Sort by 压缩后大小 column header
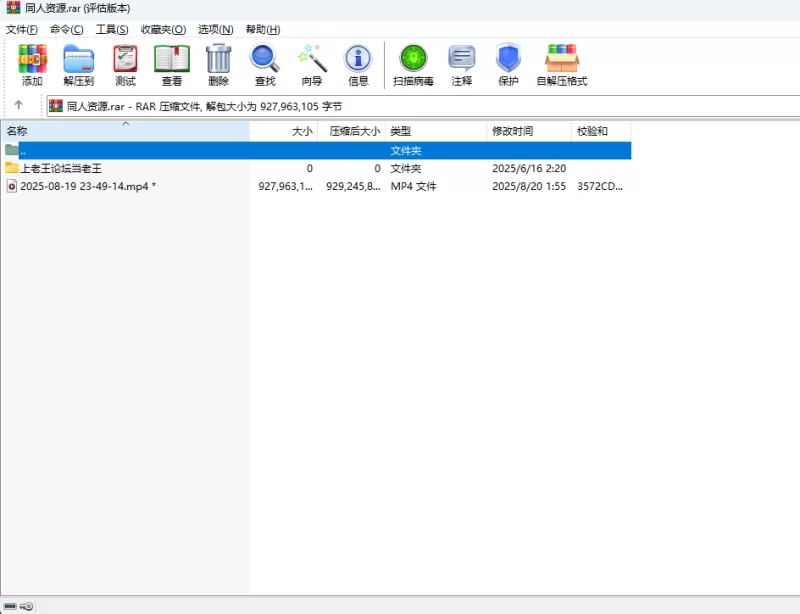 [x=352, y=131]
